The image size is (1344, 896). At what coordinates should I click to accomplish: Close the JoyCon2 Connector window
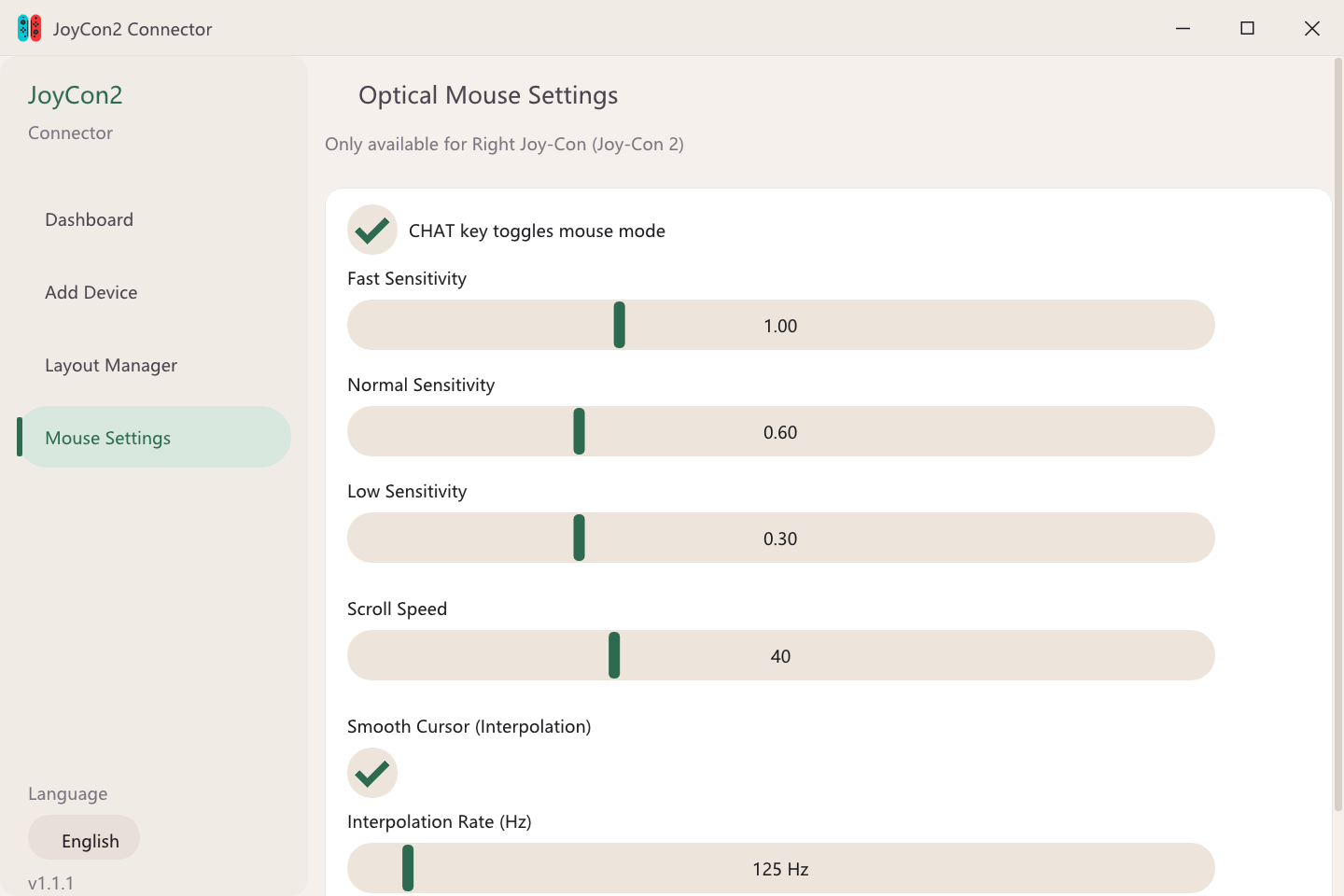[1311, 28]
